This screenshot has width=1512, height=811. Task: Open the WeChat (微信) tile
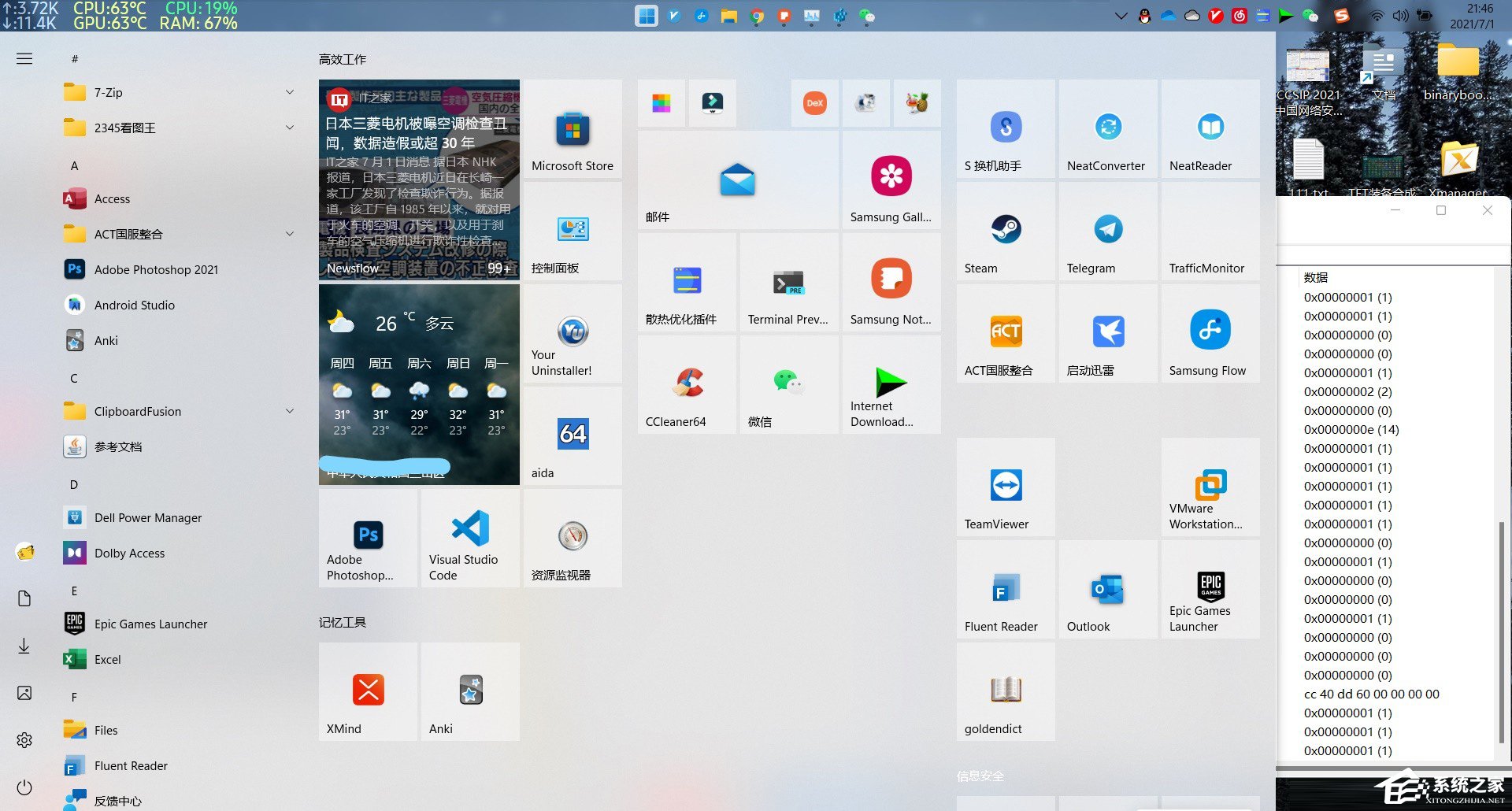tap(788, 384)
